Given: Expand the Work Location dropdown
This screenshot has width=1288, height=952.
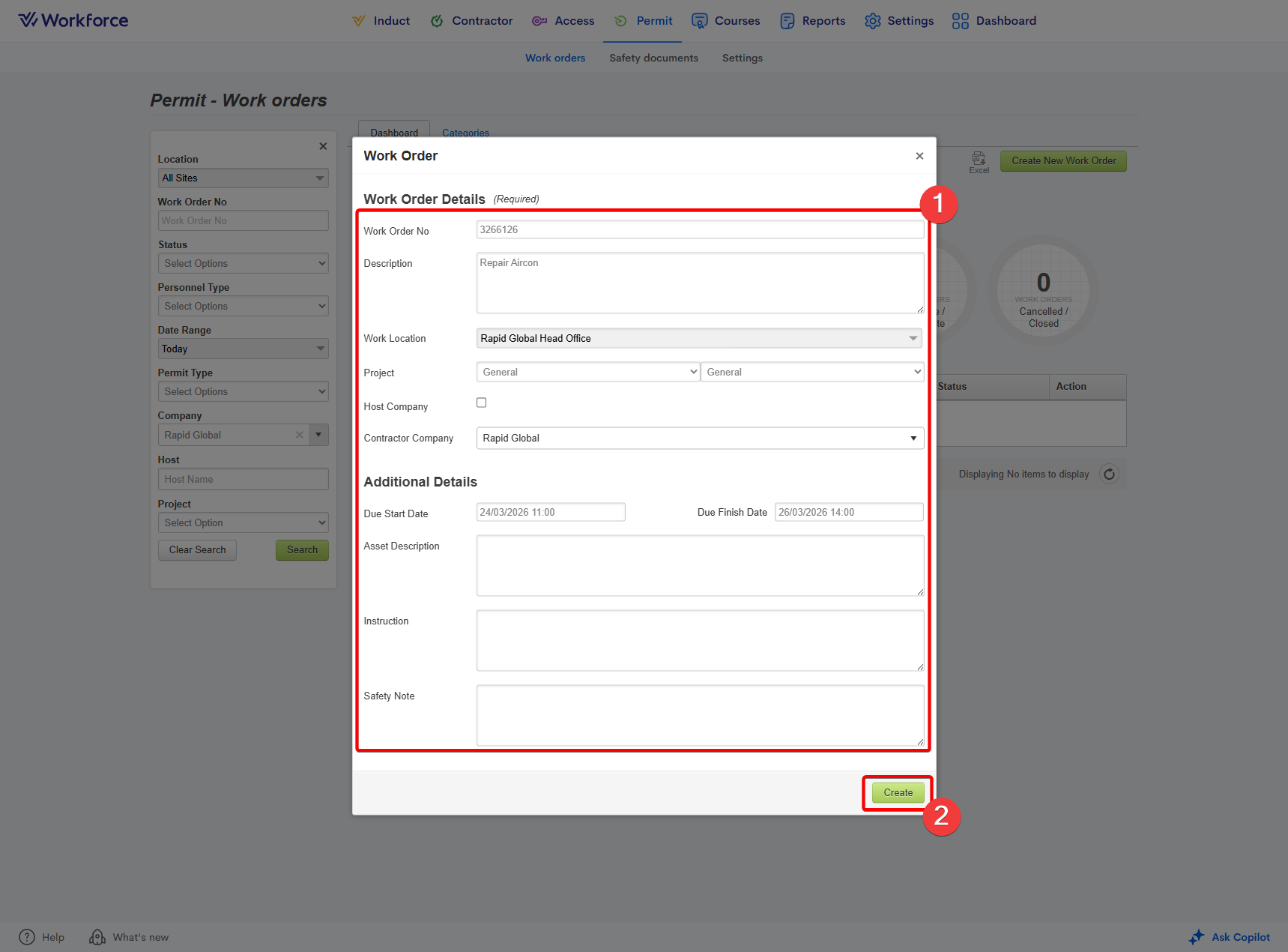Looking at the screenshot, I should tap(698, 338).
